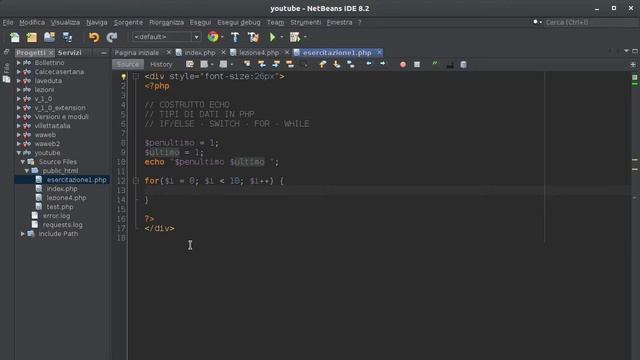Click Next Bookmark icon
The width and height of the screenshot is (640, 360).
337,64
